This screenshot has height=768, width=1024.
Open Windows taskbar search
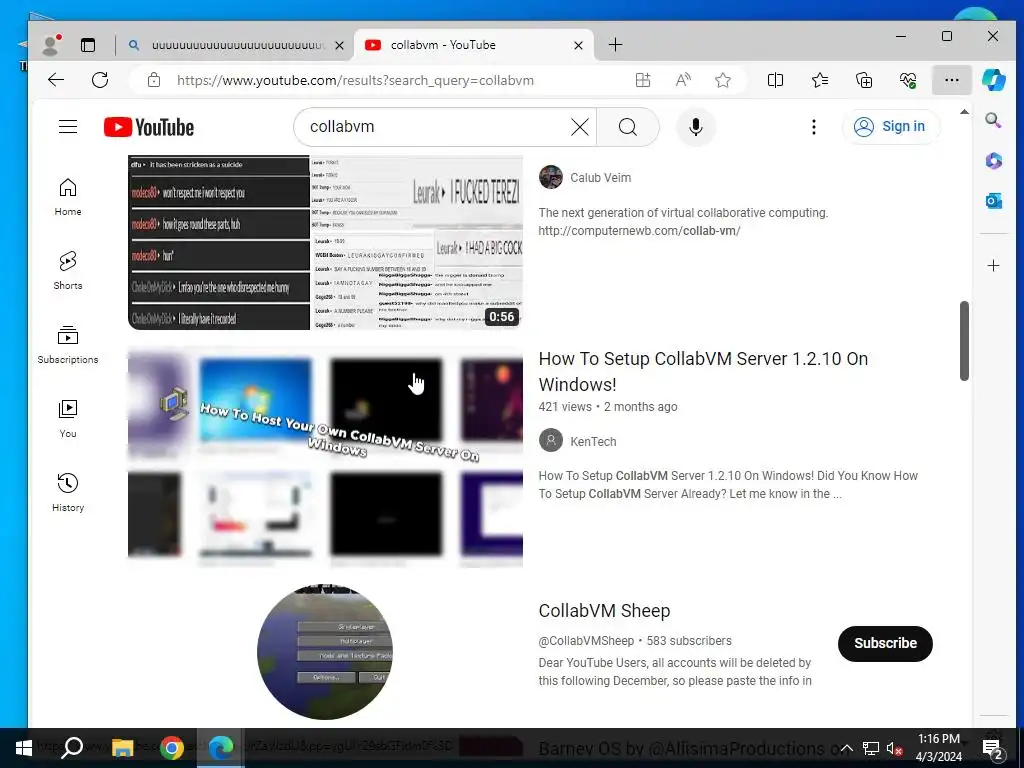[72, 748]
